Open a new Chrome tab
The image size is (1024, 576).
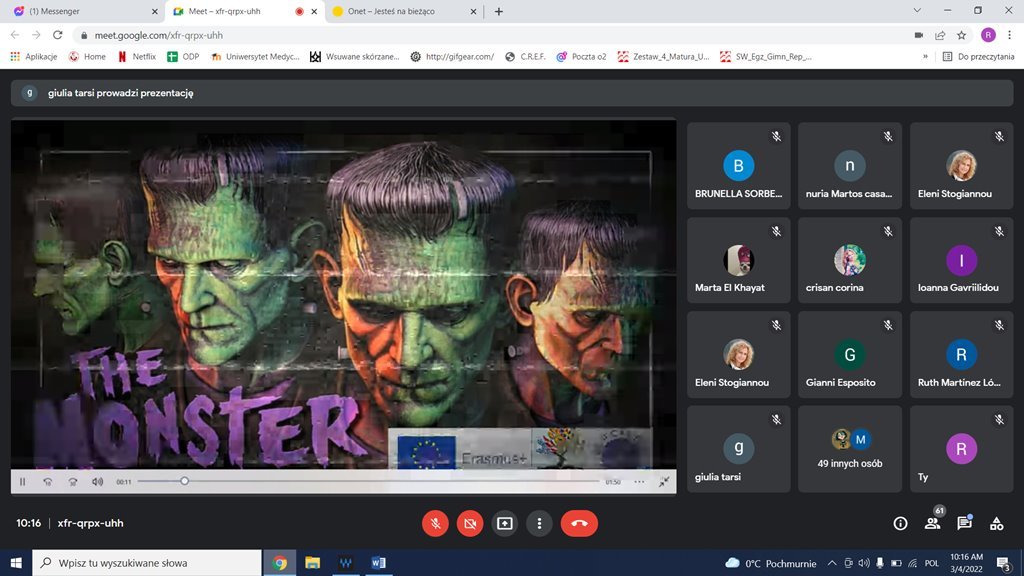pos(499,11)
